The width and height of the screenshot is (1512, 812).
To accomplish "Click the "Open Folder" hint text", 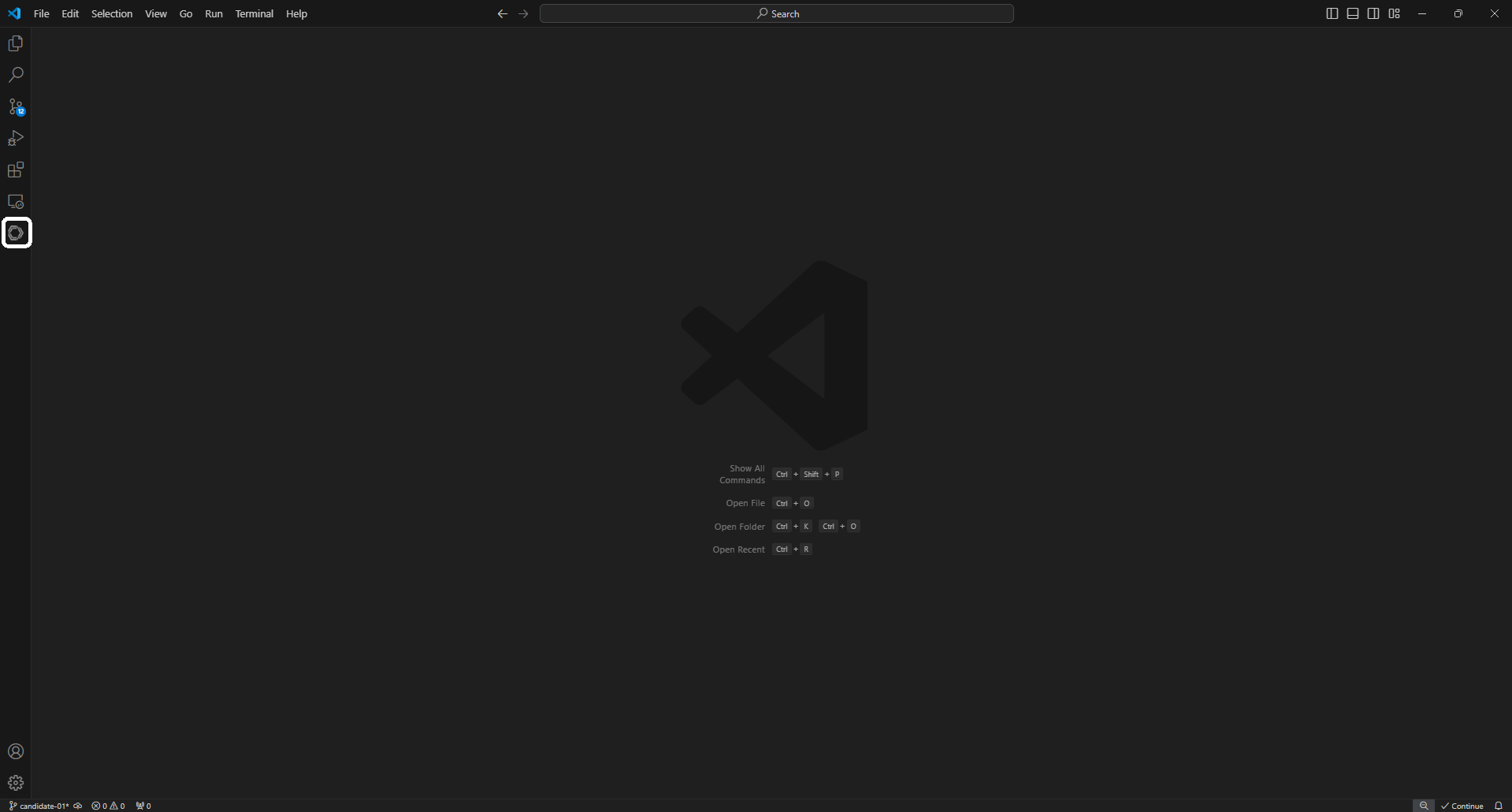I will click(740, 527).
